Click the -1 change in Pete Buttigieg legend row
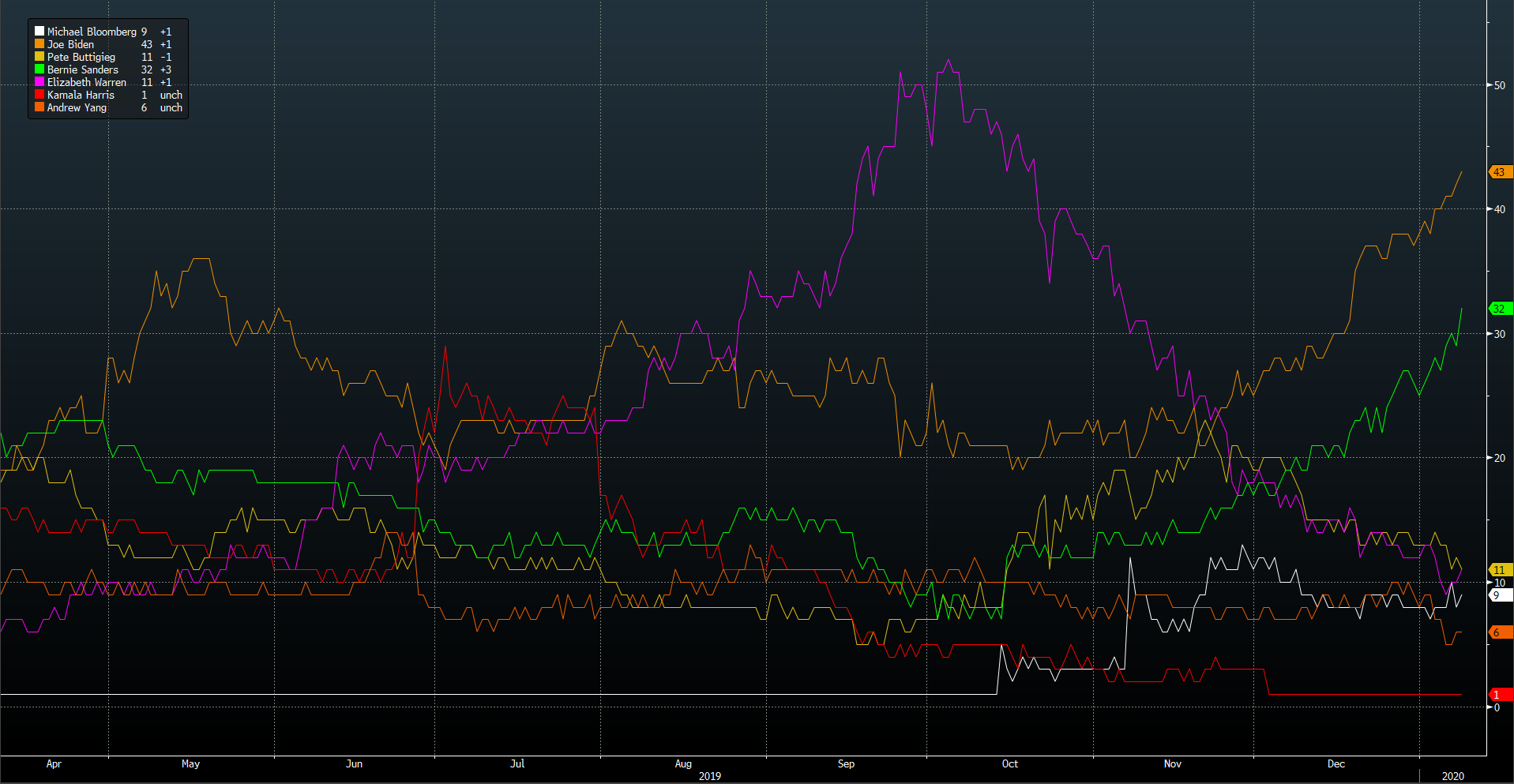 (x=166, y=57)
